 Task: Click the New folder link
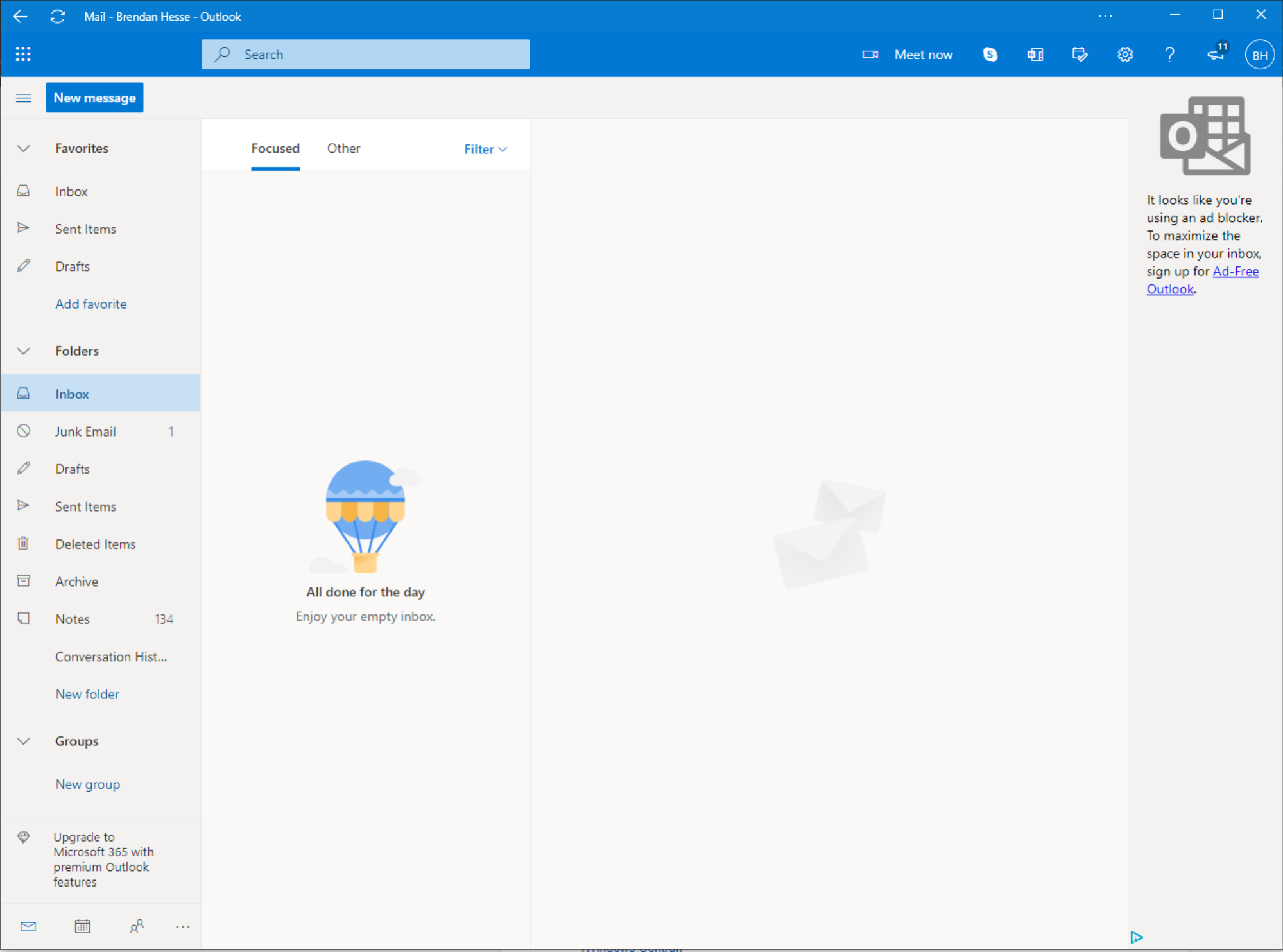coord(87,694)
